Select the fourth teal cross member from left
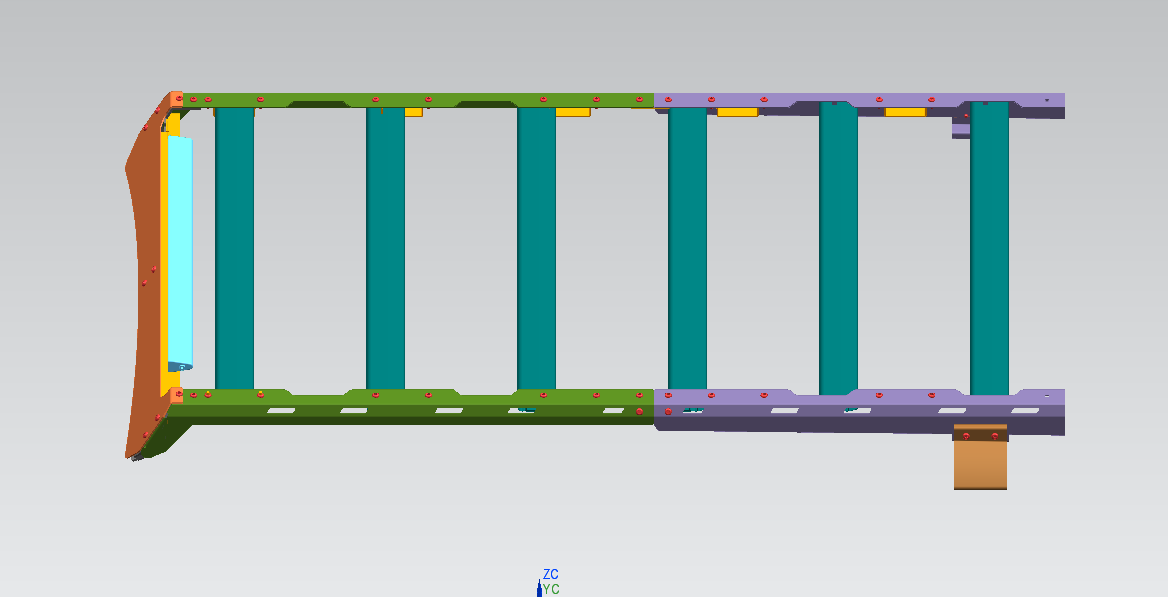 (x=688, y=248)
